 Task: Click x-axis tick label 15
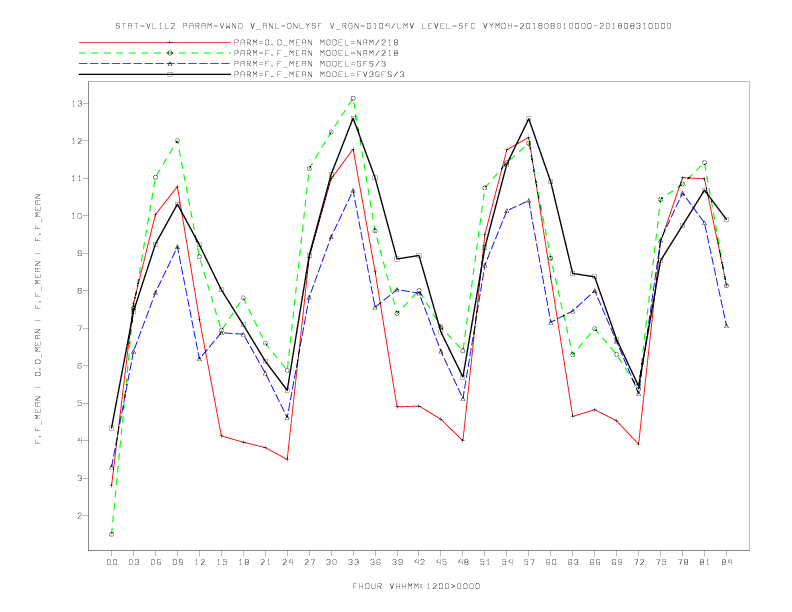(221, 562)
